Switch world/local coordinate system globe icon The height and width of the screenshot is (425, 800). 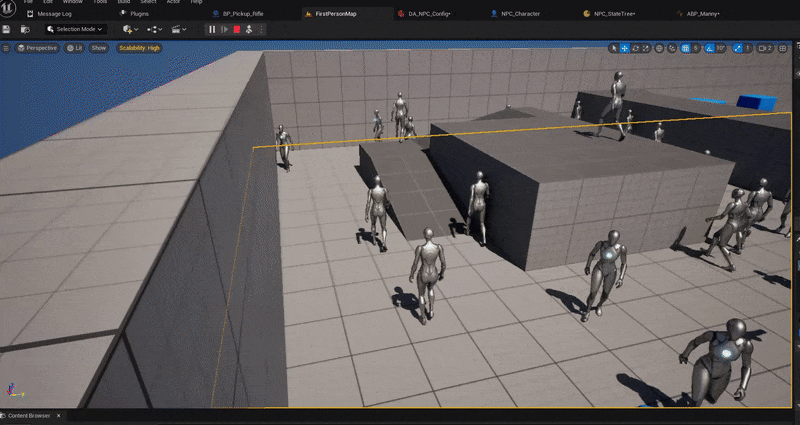point(659,48)
